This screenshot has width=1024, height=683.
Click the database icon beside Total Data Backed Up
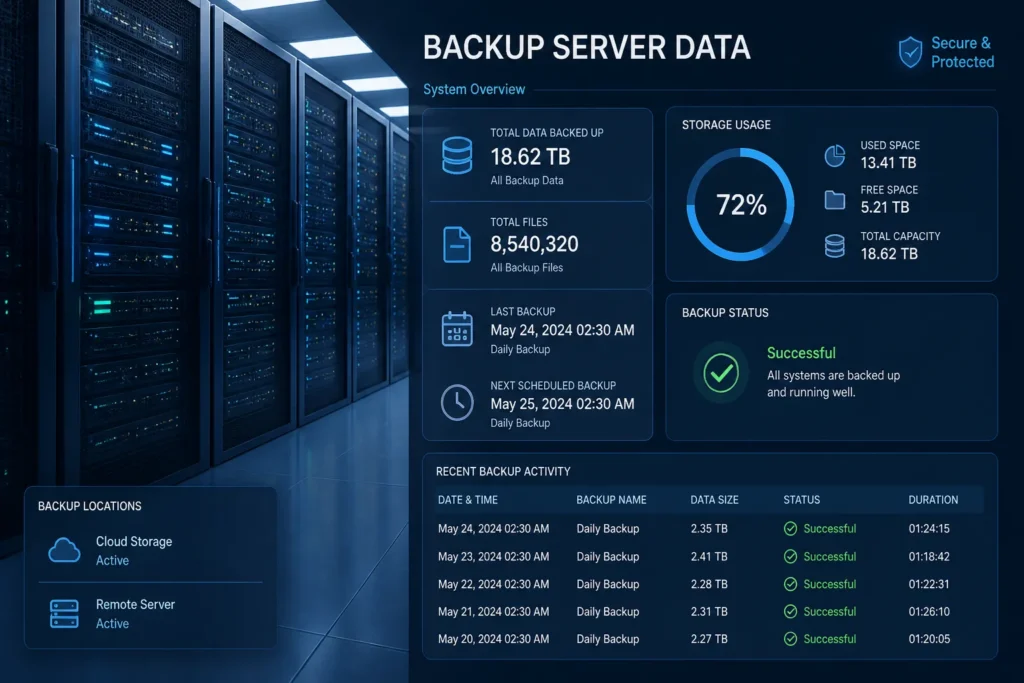click(457, 155)
